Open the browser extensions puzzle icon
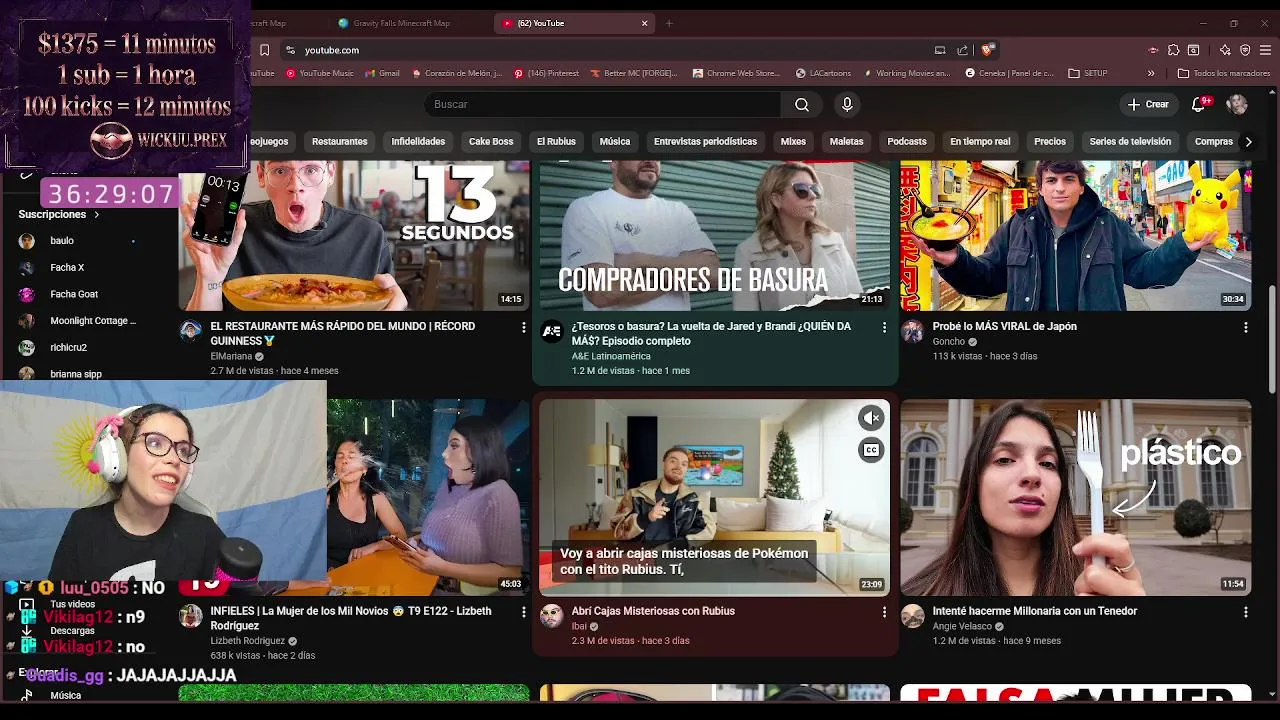1280x720 pixels. click(x=1174, y=50)
